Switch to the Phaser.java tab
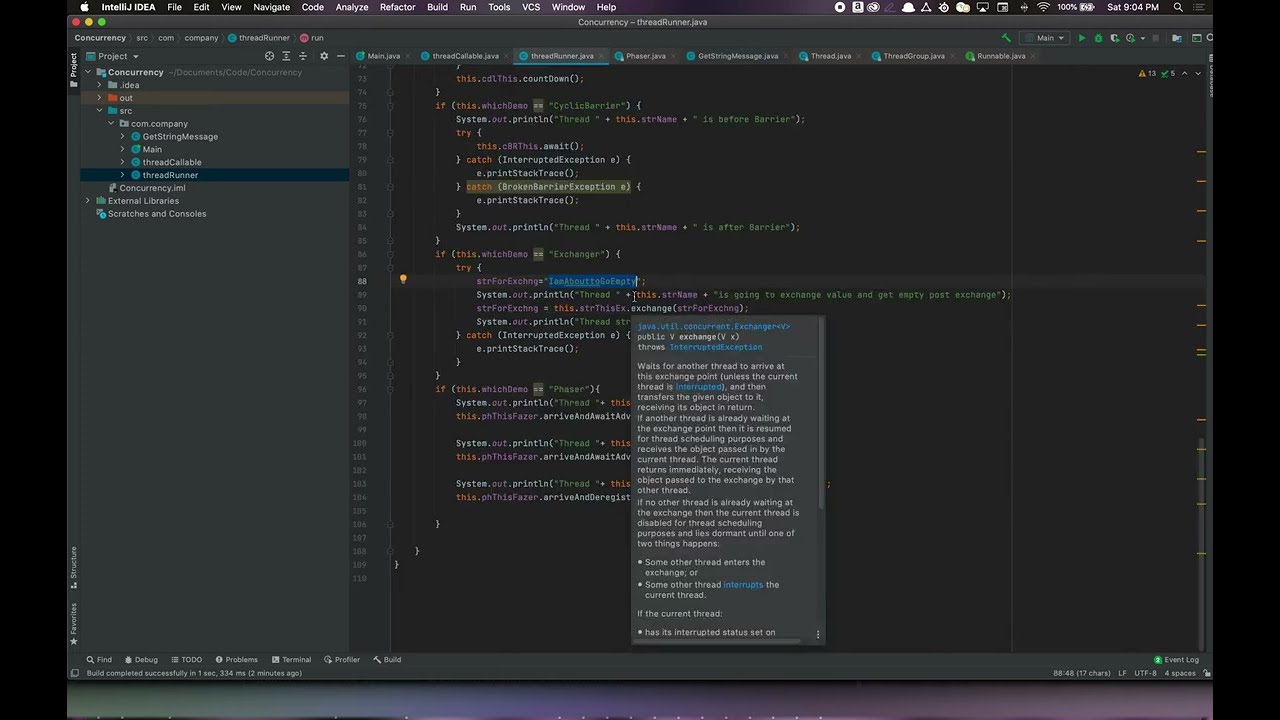Viewport: 1280px width, 720px height. (645, 56)
